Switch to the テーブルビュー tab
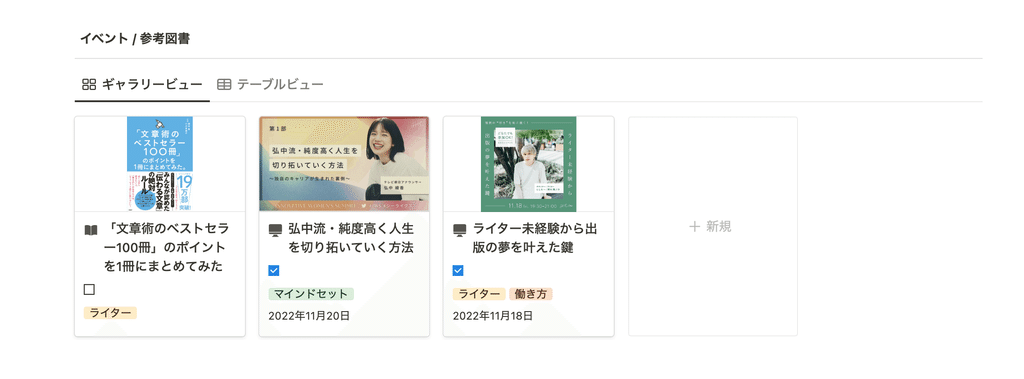 point(270,84)
